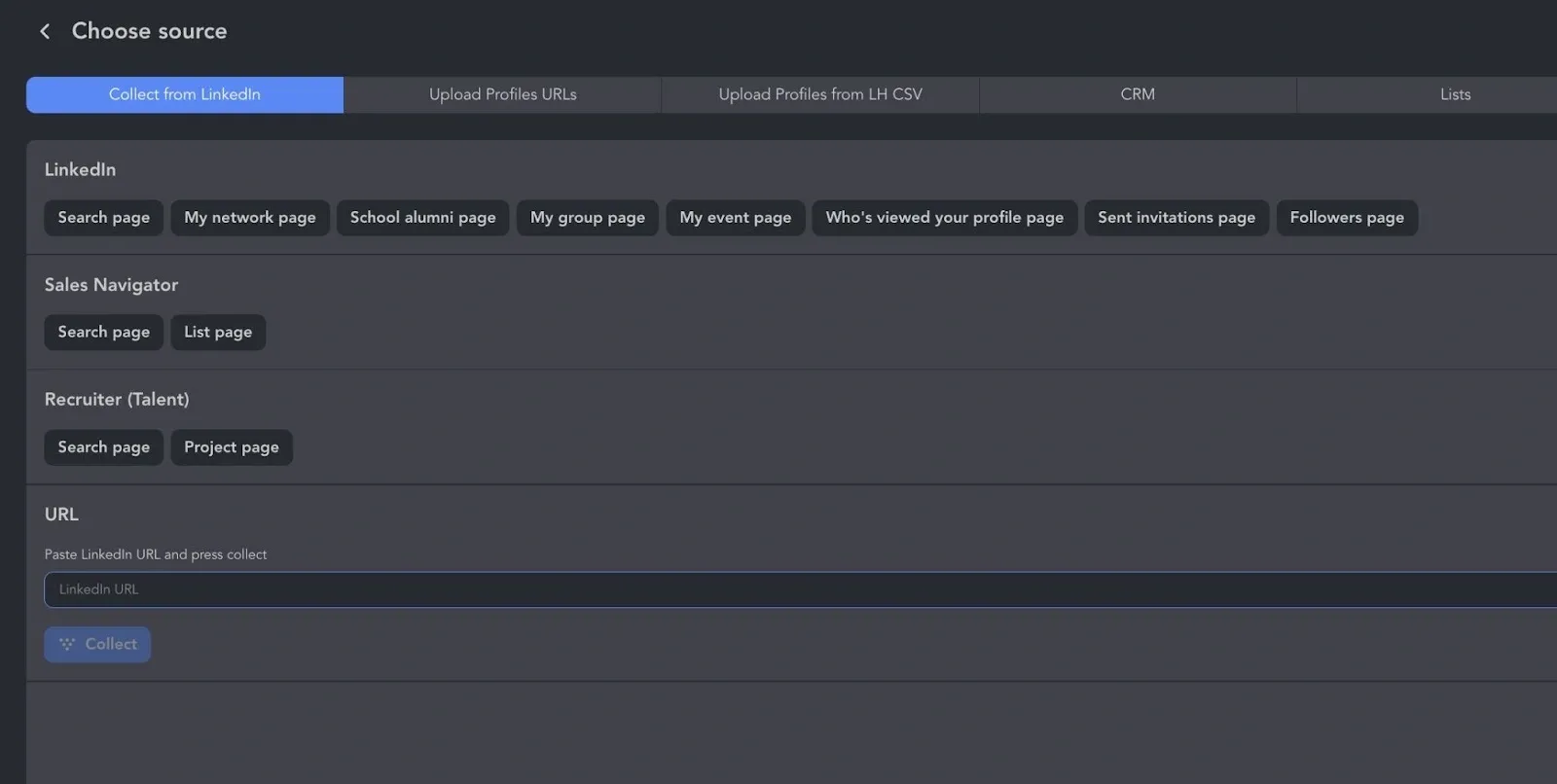The width and height of the screenshot is (1557, 784).
Task: Select My network page source
Action: (x=250, y=217)
